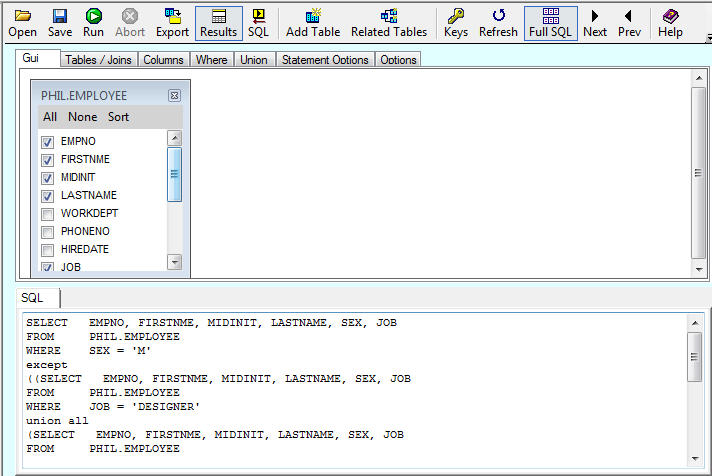
Task: Open the Options tab
Action: [x=398, y=60]
